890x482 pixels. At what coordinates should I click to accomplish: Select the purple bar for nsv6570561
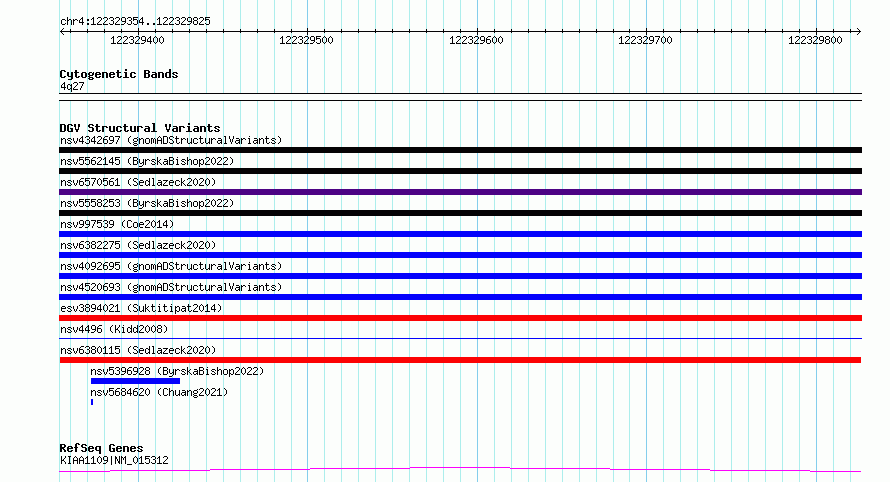click(x=460, y=192)
